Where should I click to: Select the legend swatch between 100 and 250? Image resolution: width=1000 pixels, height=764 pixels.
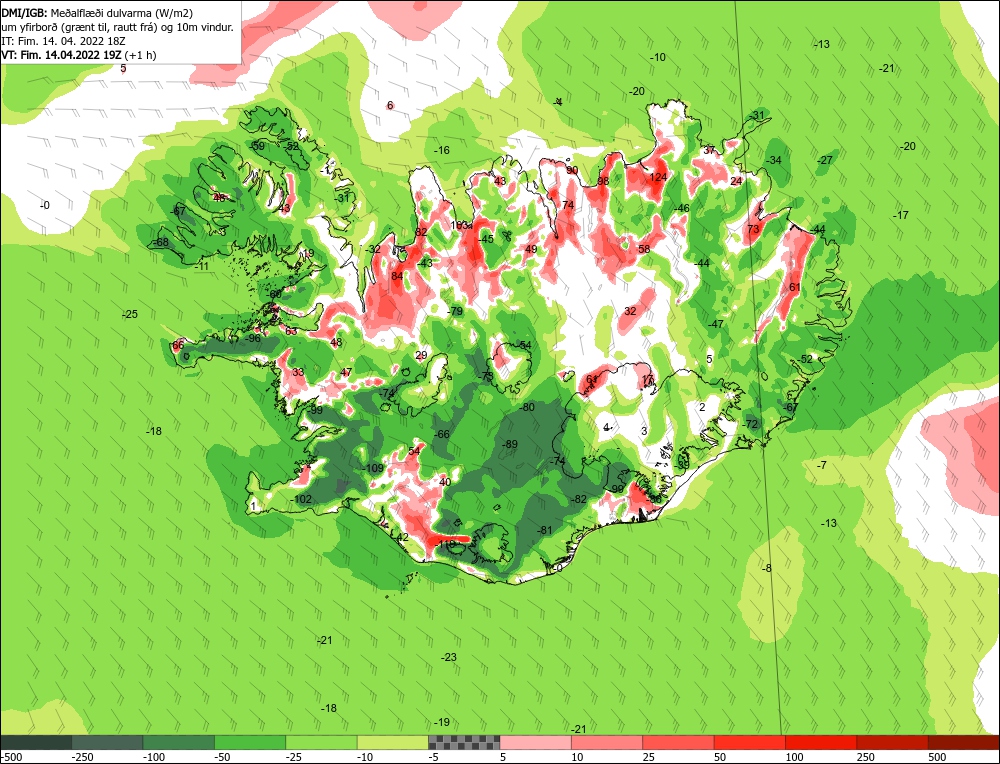[821, 742]
